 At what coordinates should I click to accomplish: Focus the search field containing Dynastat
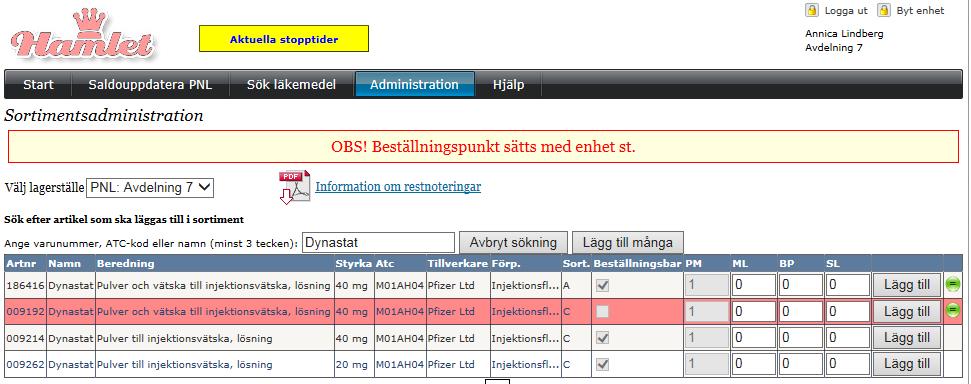[x=379, y=242]
